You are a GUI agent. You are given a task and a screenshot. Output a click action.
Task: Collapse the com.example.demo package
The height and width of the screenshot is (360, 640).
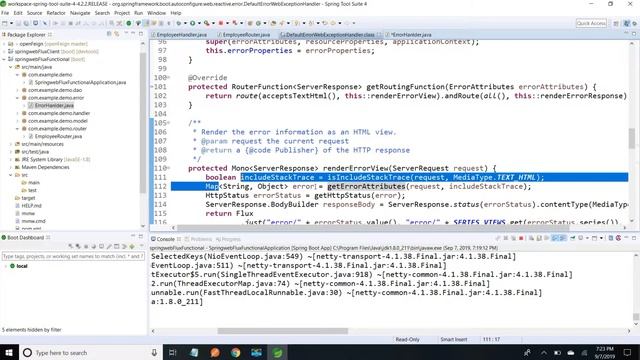pyautogui.click(x=18, y=75)
